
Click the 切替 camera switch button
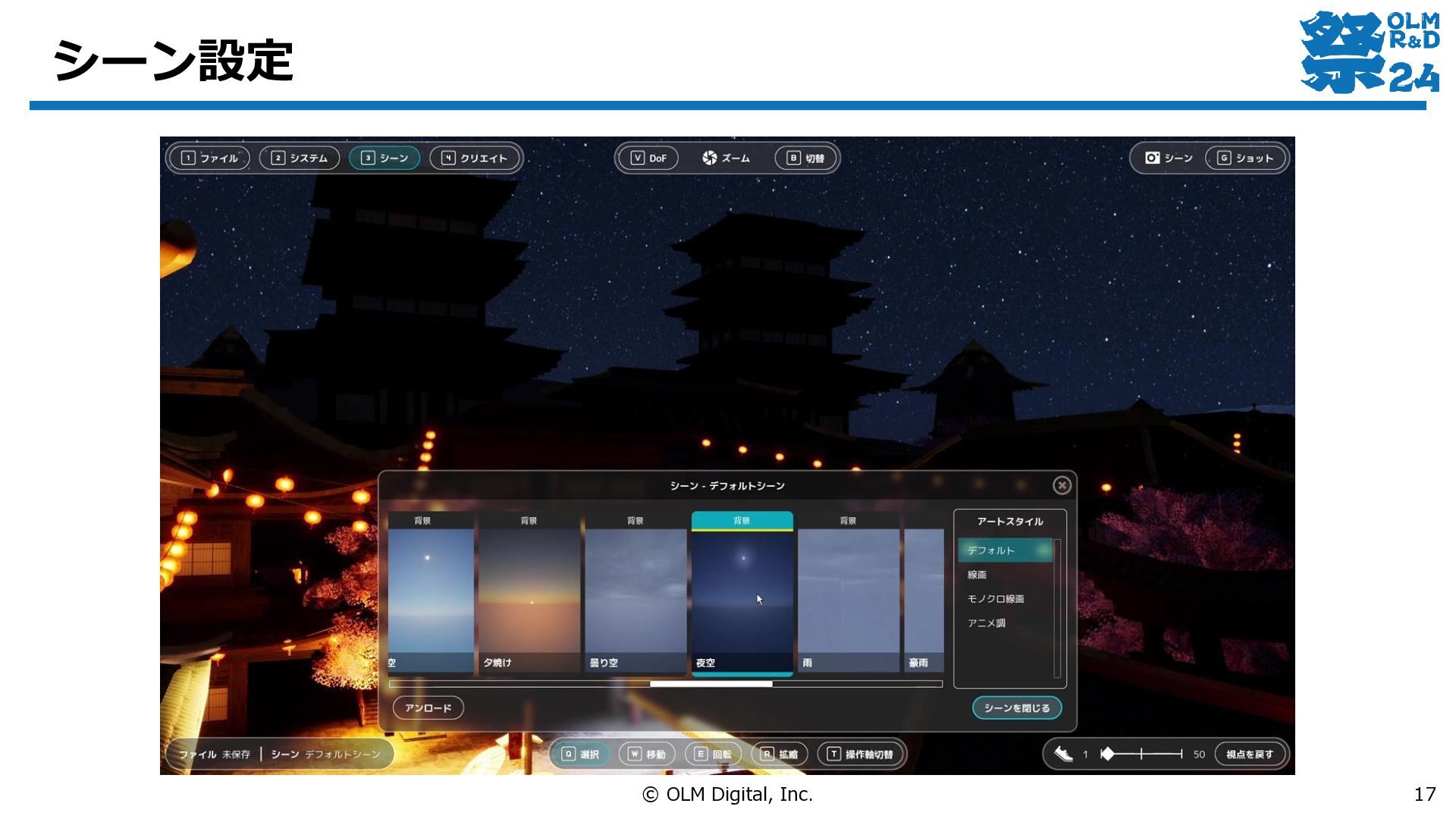[805, 158]
